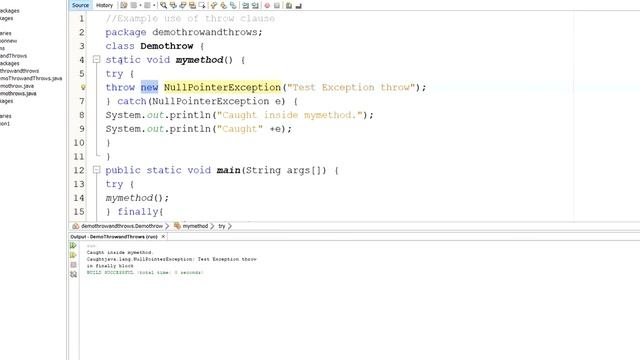Select the throwandthrows package node
This screenshot has height=360, width=640.
click(x=19, y=71)
